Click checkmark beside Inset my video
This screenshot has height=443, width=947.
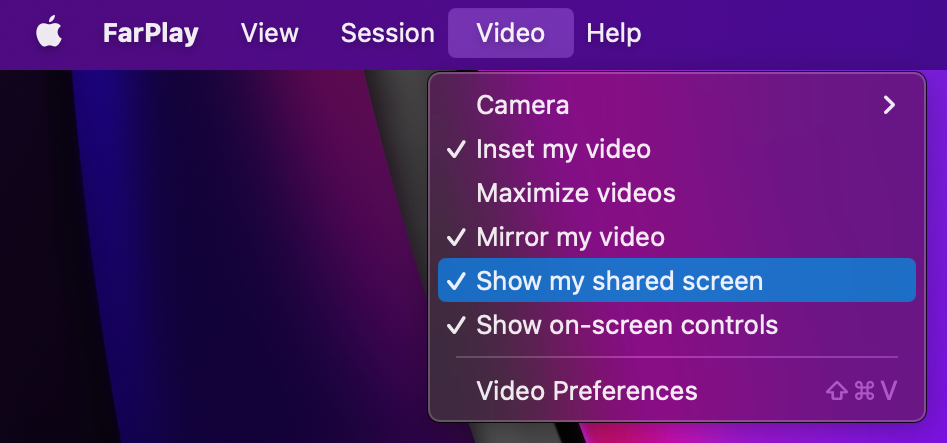[x=456, y=150]
